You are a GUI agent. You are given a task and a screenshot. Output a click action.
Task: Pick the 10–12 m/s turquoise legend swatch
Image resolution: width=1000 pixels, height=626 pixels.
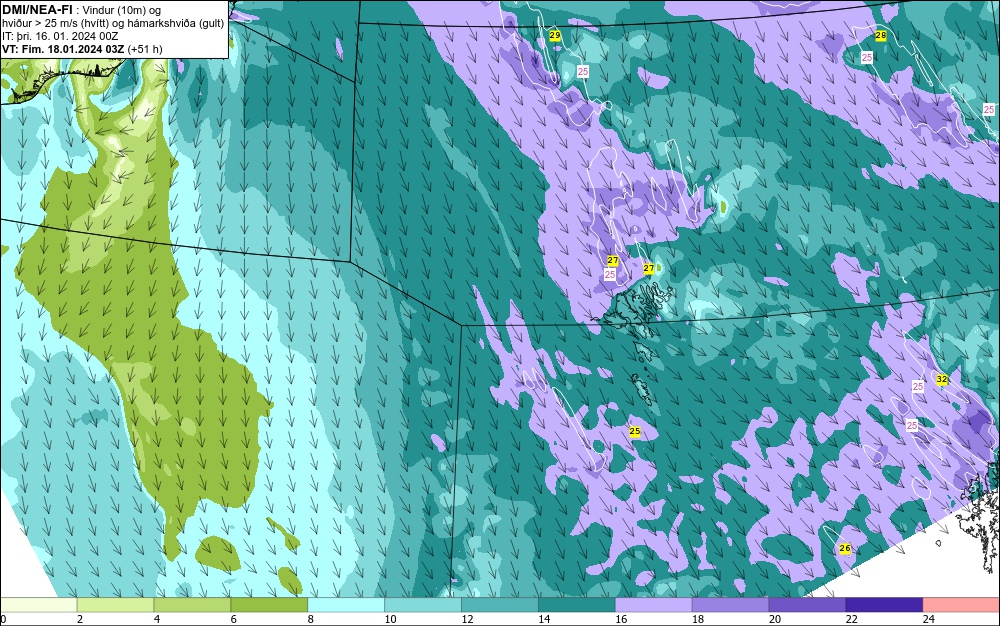[423, 604]
